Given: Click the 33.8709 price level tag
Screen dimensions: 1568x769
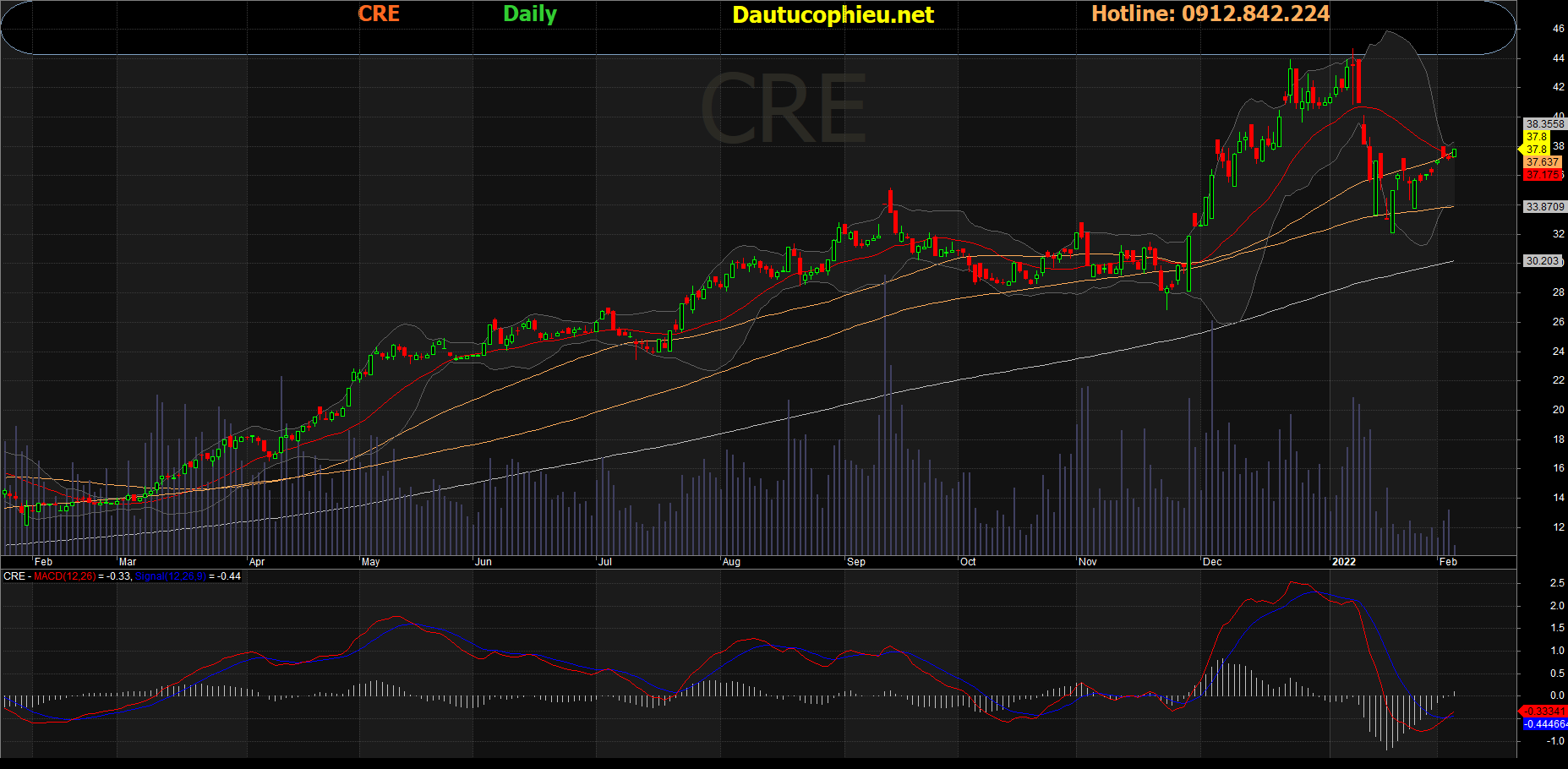Looking at the screenshot, I should [x=1543, y=207].
